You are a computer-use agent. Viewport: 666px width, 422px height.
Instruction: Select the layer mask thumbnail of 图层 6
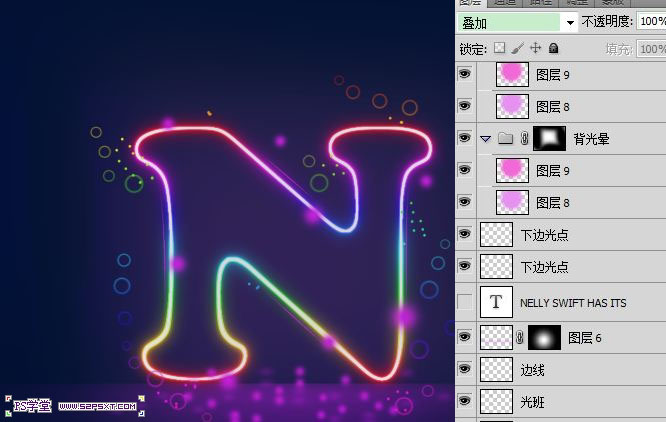click(x=546, y=338)
